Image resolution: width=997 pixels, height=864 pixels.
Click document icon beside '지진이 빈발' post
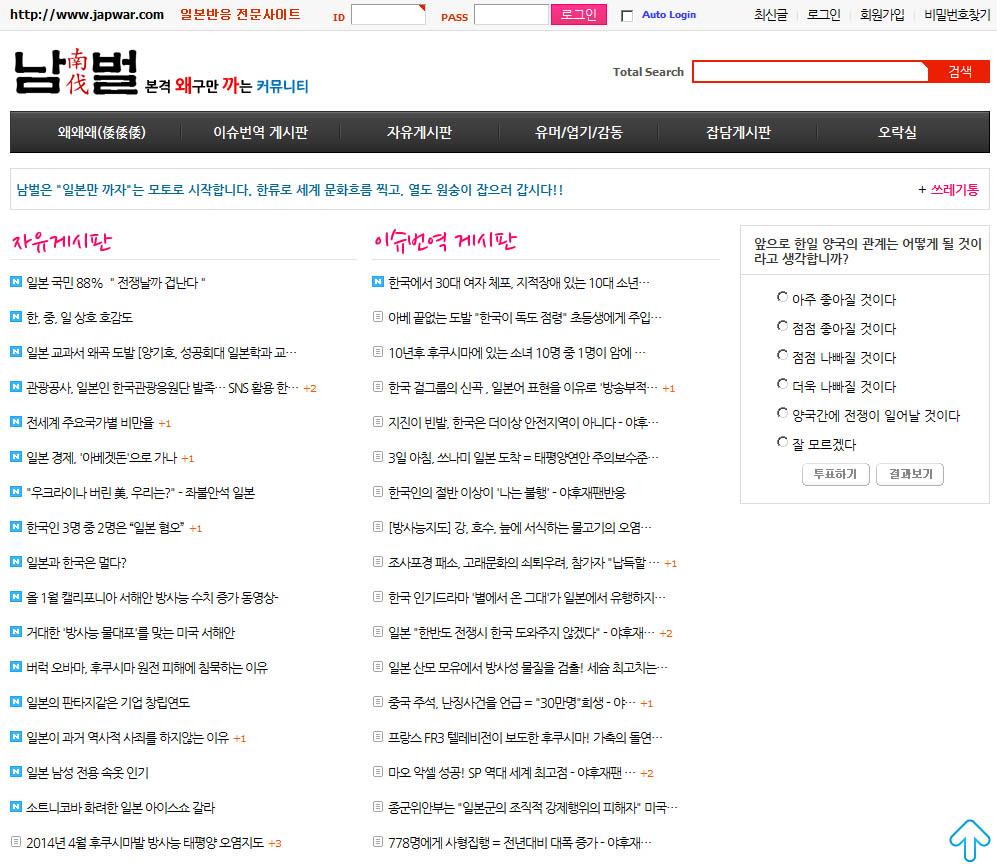point(377,422)
